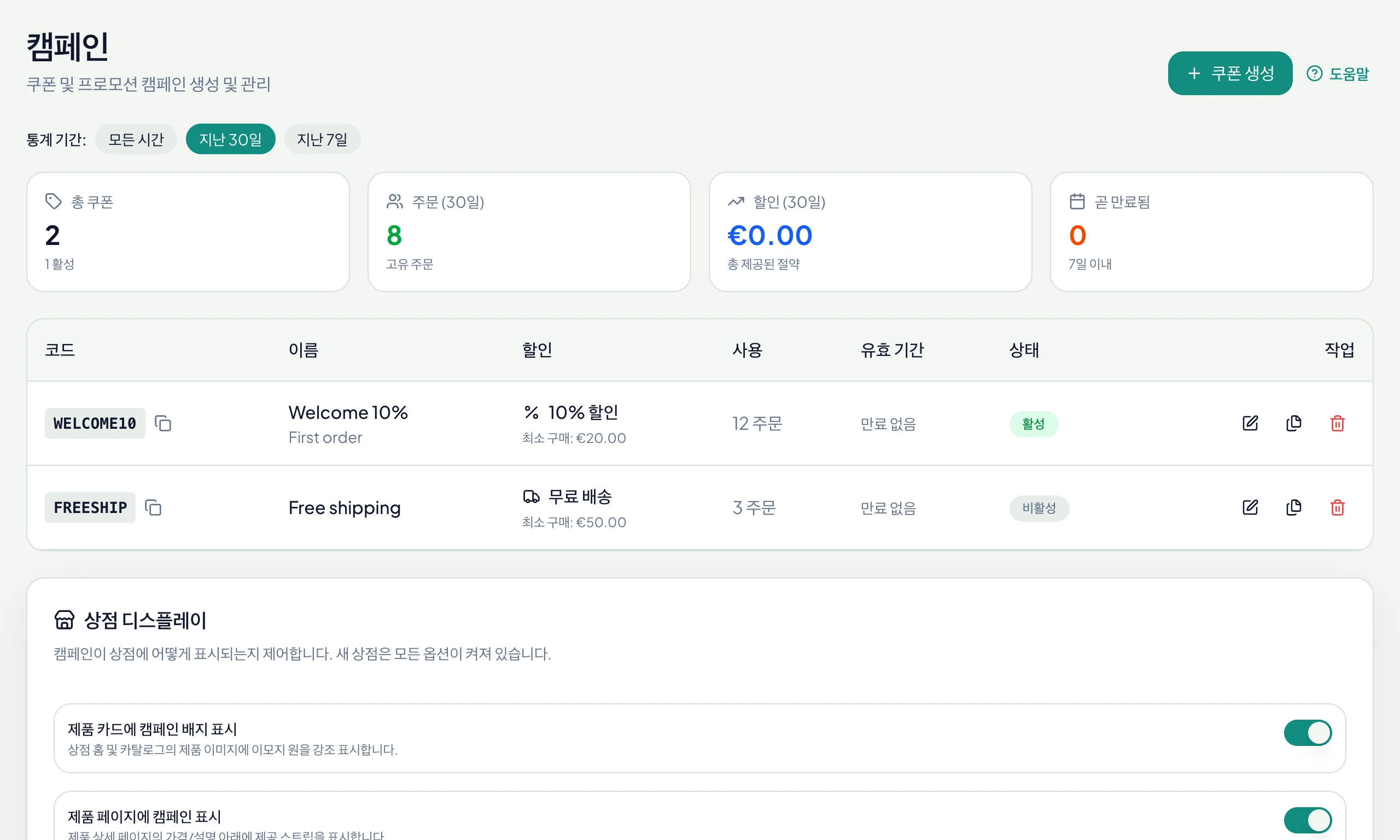Click the 최소 구매: €50.00 text
Viewport: 1400px width, 840px height.
574,522
